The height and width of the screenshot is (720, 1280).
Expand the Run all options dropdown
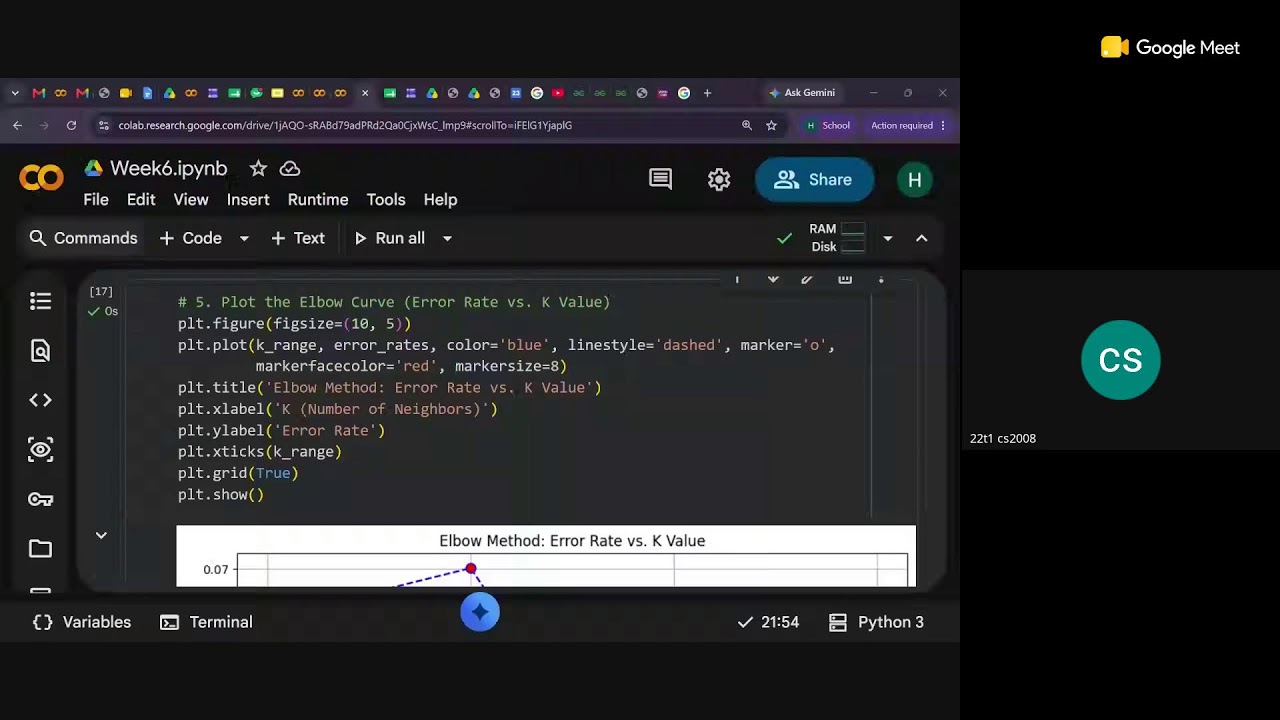pyautogui.click(x=447, y=238)
